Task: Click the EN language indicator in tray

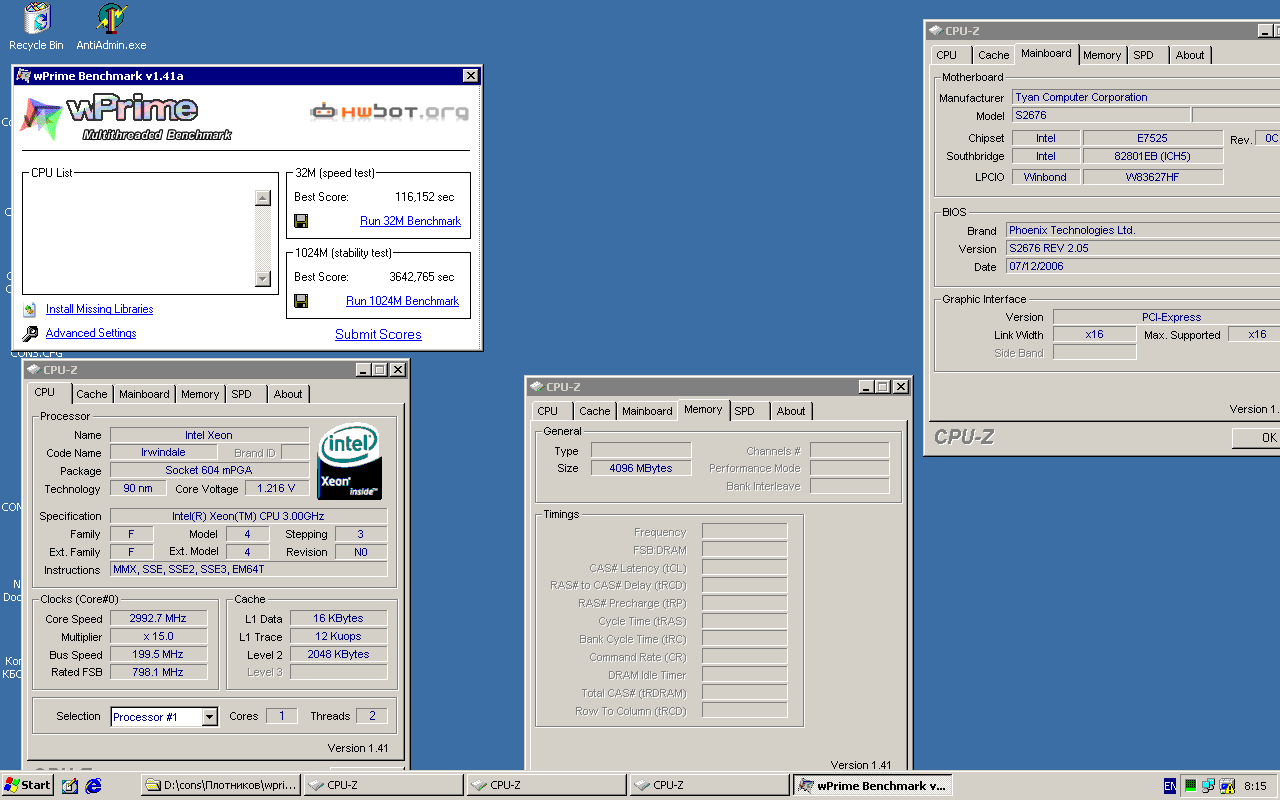Action: point(1170,786)
